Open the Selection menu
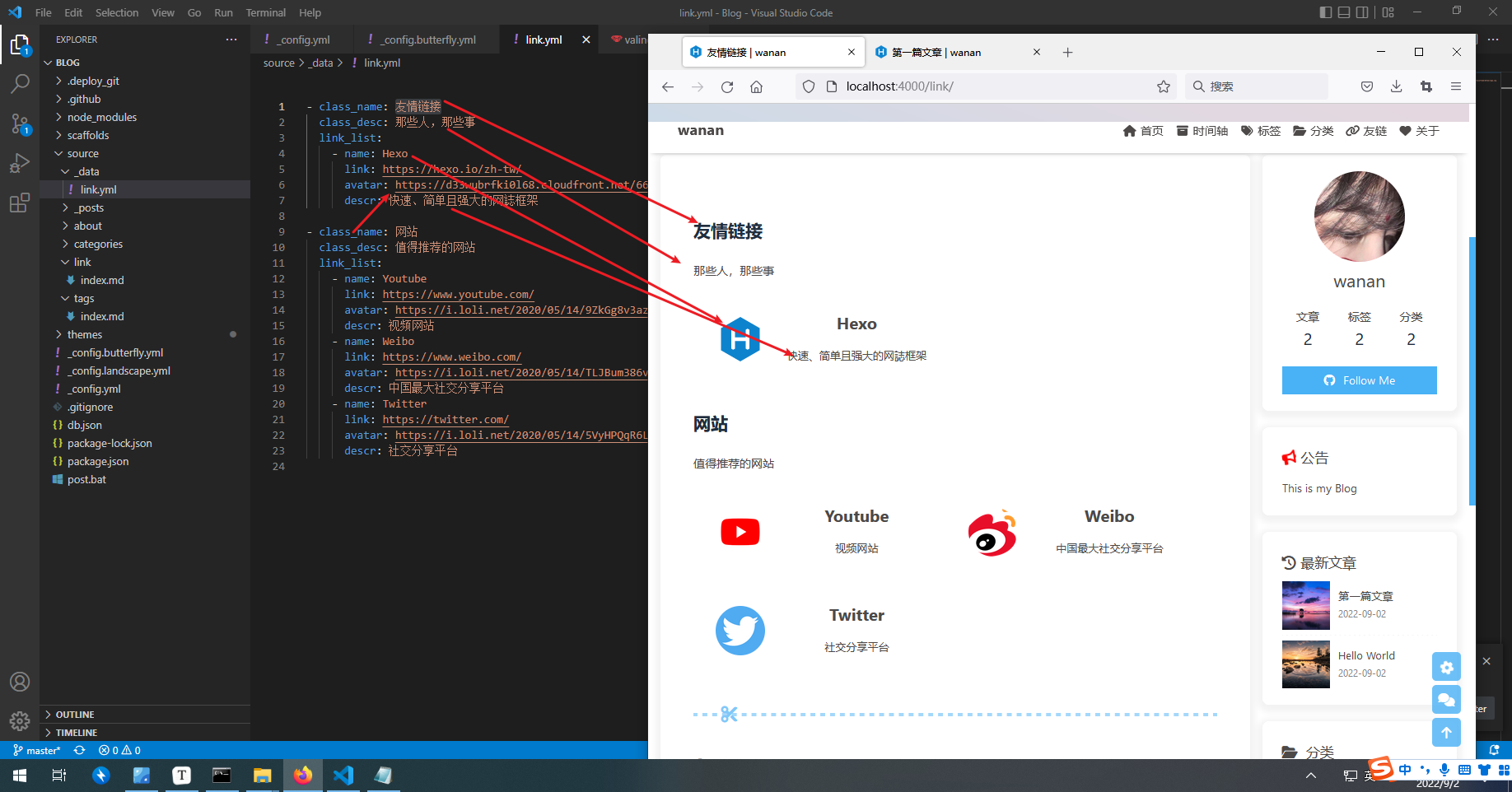 [117, 12]
